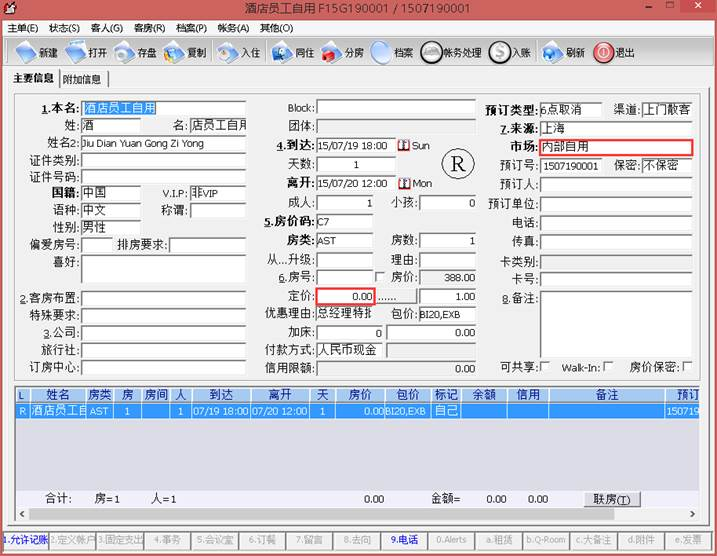Select the reservation row 酒店员工自 AST
The height and width of the screenshot is (556, 717).
358,411
